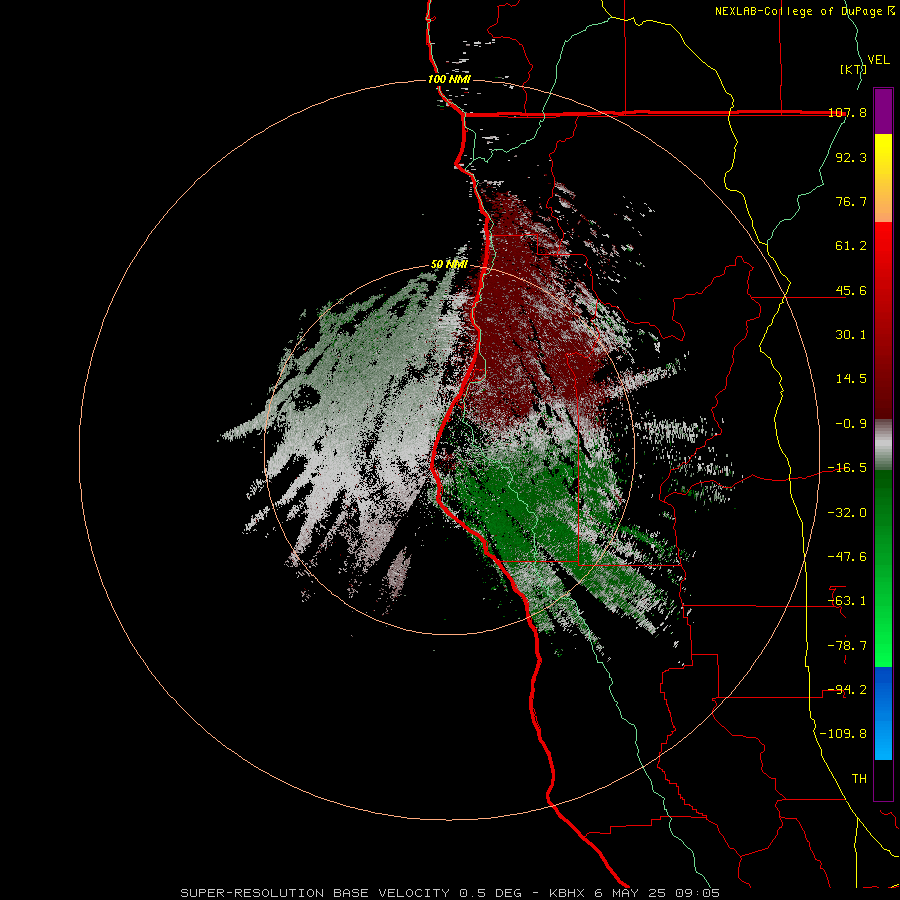Click the [KT] units label
The image size is (900, 900).
[x=853, y=69]
